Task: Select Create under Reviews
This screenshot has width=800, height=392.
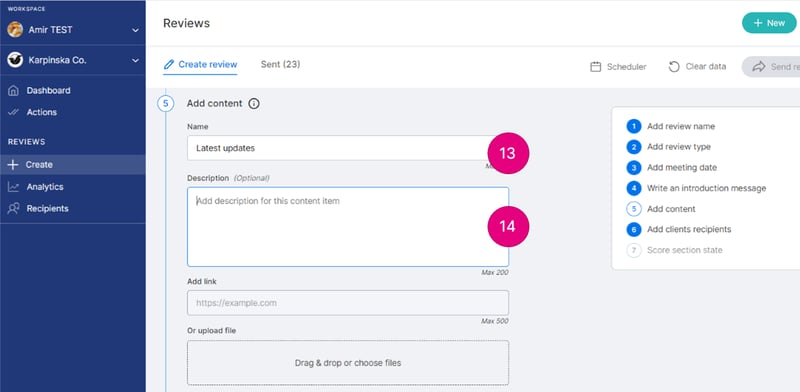Action: pos(72,164)
